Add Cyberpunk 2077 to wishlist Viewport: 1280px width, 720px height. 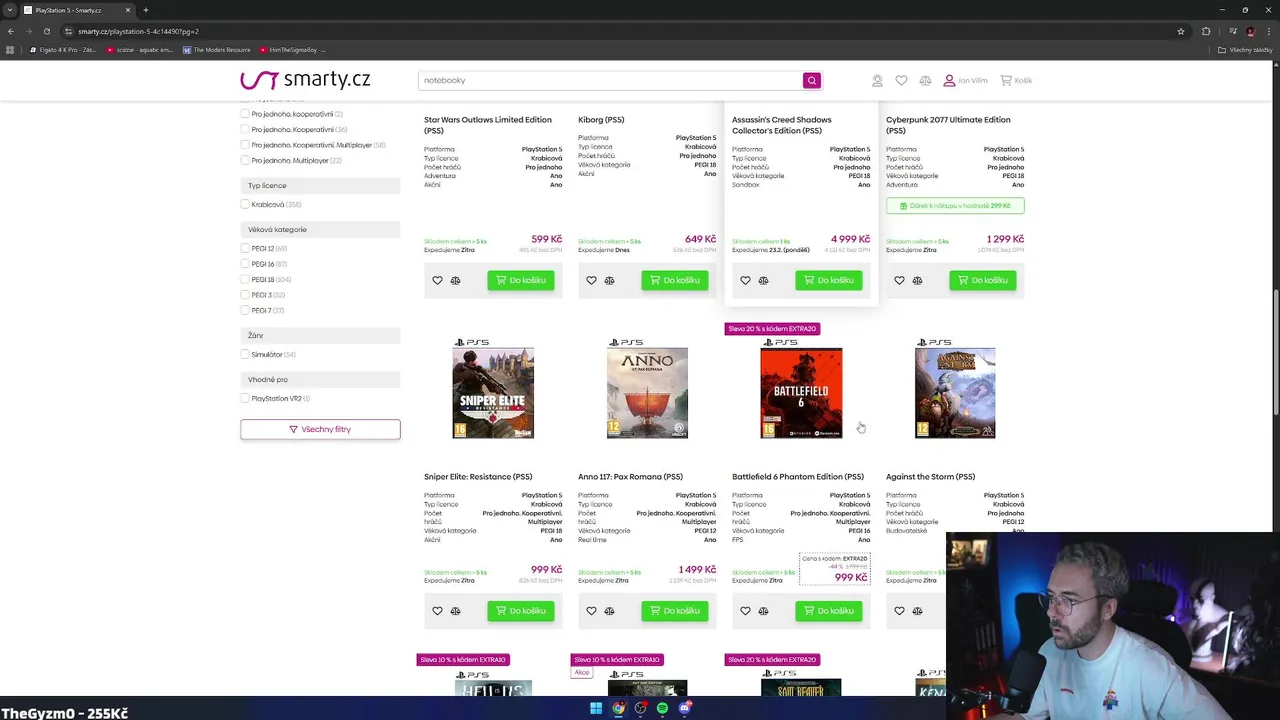pyautogui.click(x=899, y=281)
